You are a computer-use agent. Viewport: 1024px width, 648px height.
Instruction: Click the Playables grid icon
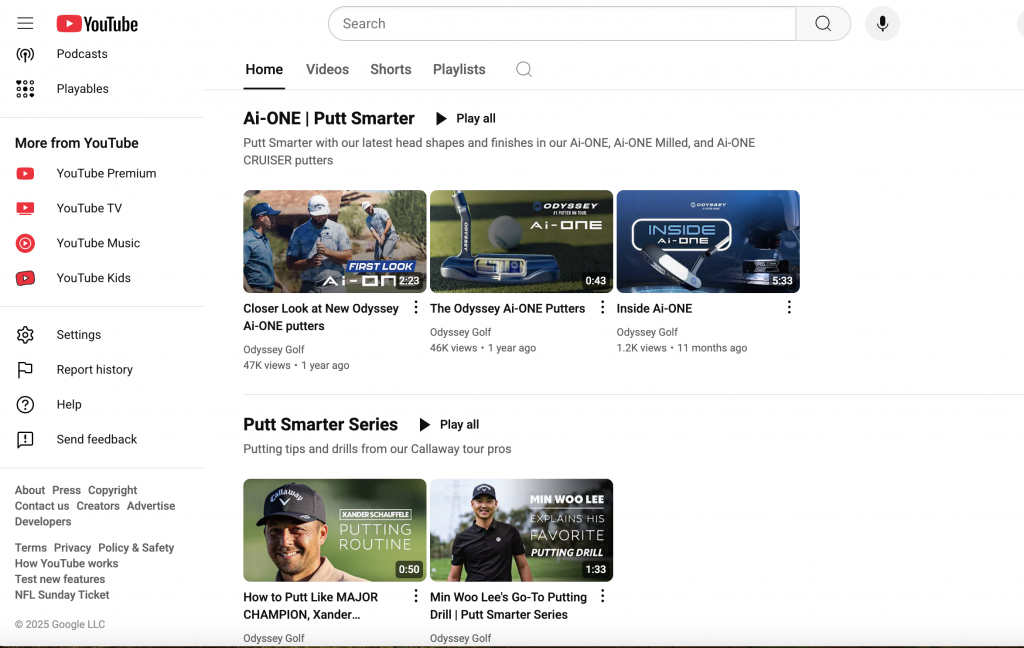pos(25,89)
